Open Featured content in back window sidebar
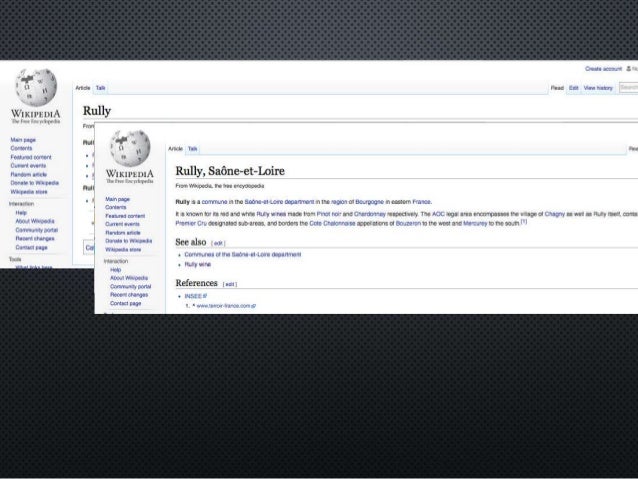This screenshot has width=638, height=479. [x=31, y=157]
